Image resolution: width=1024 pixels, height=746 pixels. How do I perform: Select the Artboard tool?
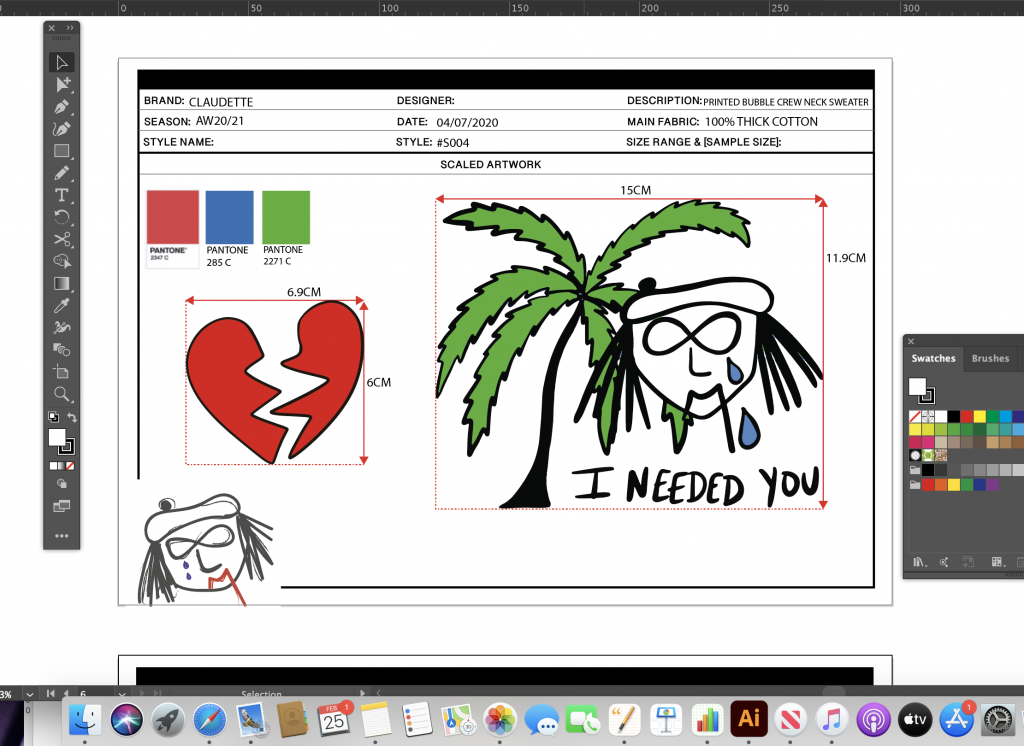click(x=61, y=372)
